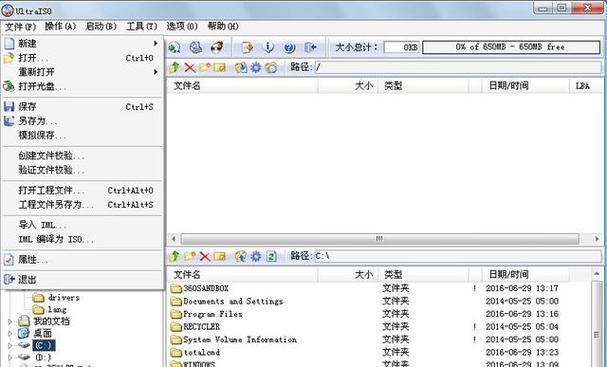Click the blue info 'i' toolbar icon

coord(268,47)
